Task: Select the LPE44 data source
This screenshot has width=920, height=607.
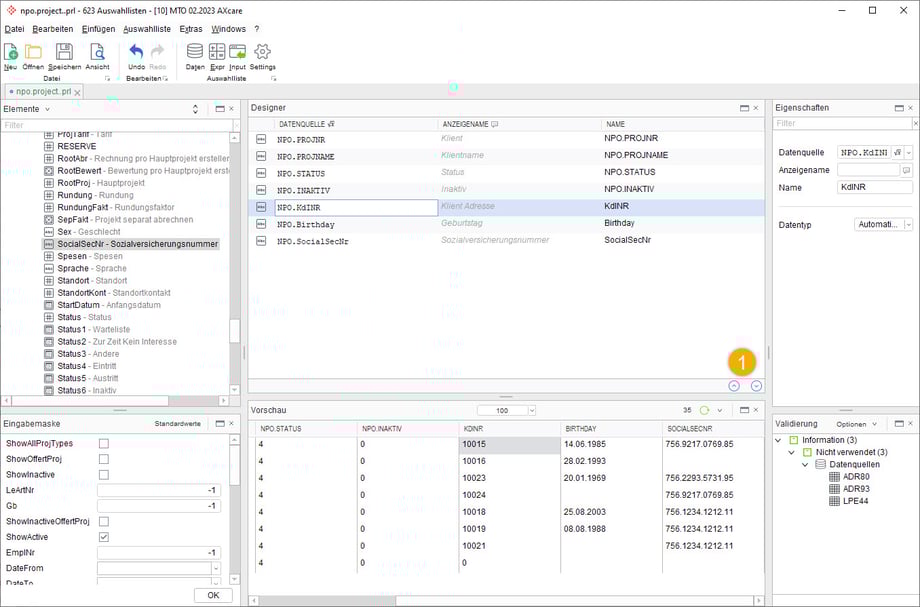Action: [855, 501]
